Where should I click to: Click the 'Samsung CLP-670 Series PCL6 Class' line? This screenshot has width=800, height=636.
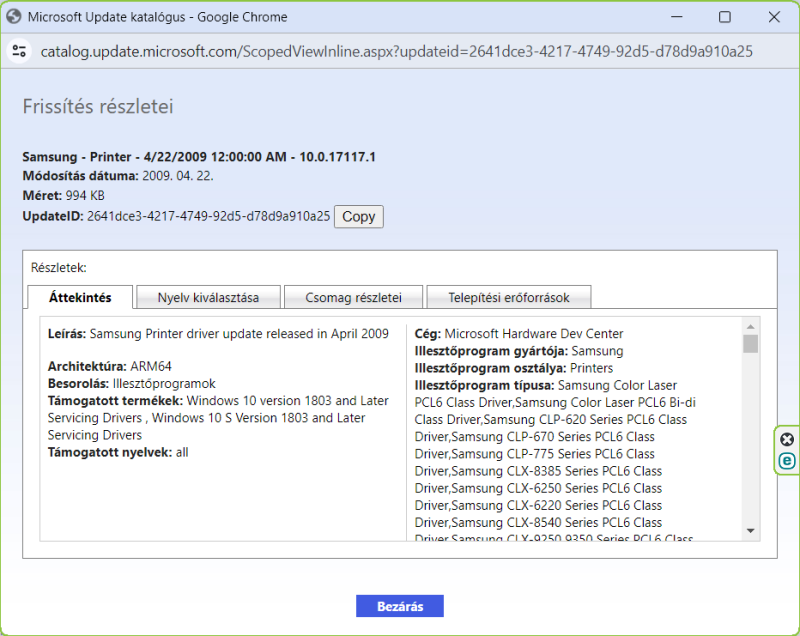click(535, 437)
